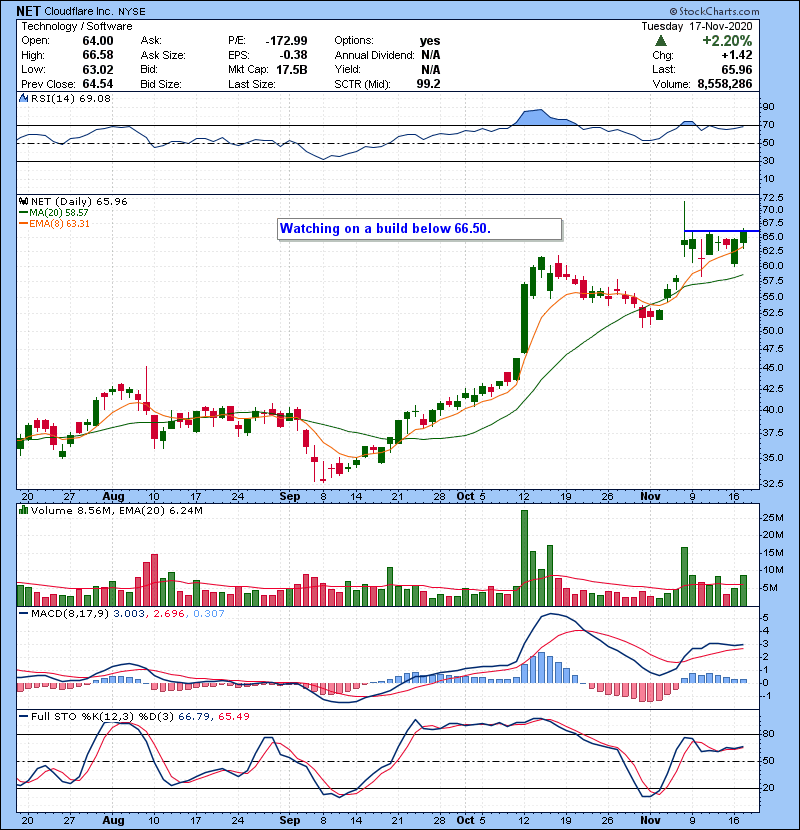This screenshot has height=830, width=800.
Task: Click the +2.20% percent change
Action: (x=727, y=41)
